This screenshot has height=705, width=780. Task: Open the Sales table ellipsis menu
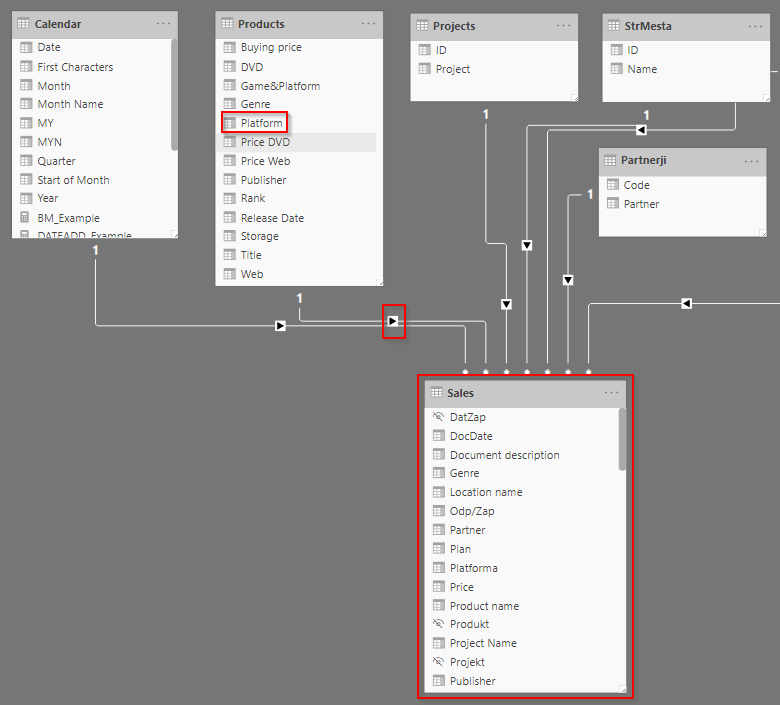pyautogui.click(x=612, y=393)
